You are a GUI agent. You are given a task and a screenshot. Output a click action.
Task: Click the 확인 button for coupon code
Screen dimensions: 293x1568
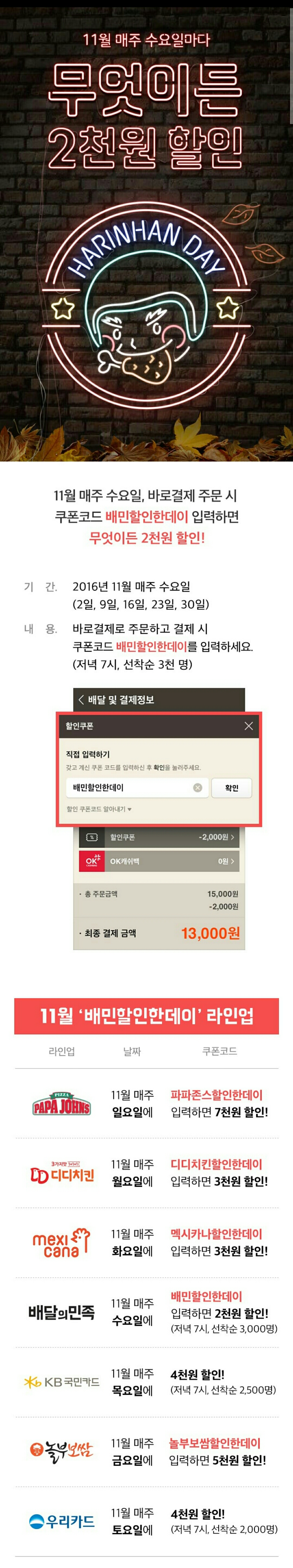(x=231, y=787)
